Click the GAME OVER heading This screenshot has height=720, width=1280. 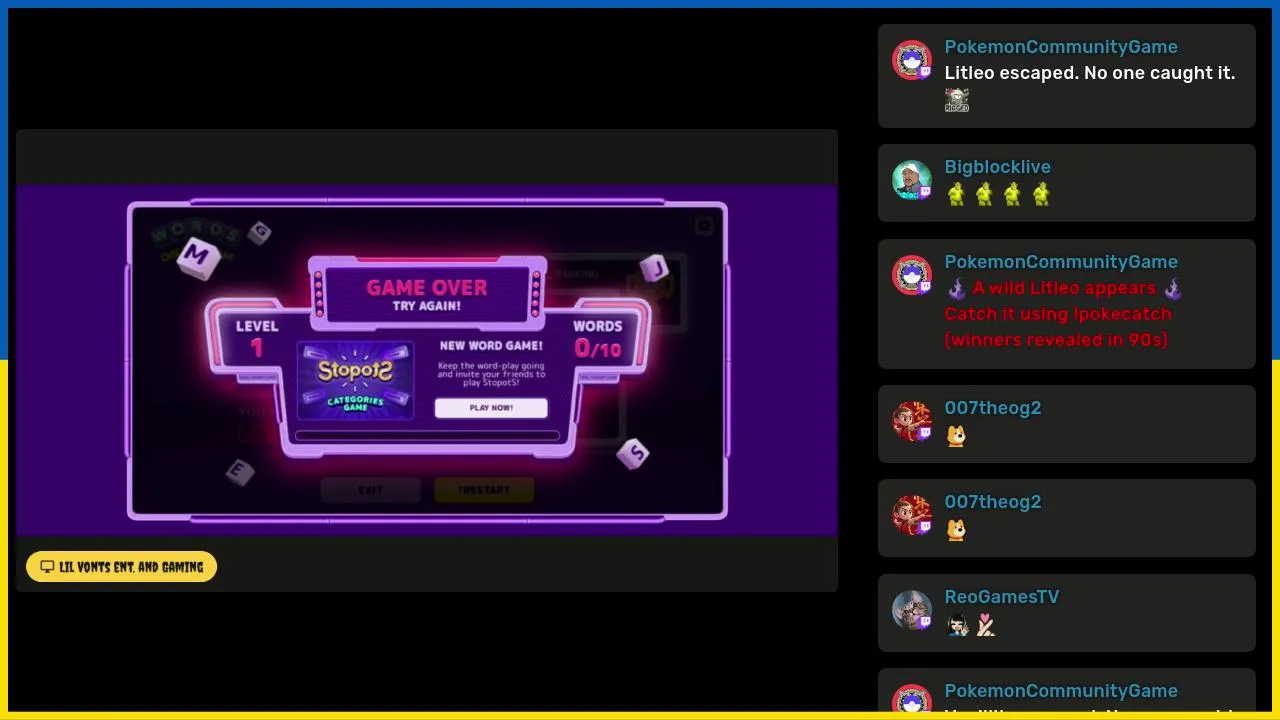(x=427, y=287)
